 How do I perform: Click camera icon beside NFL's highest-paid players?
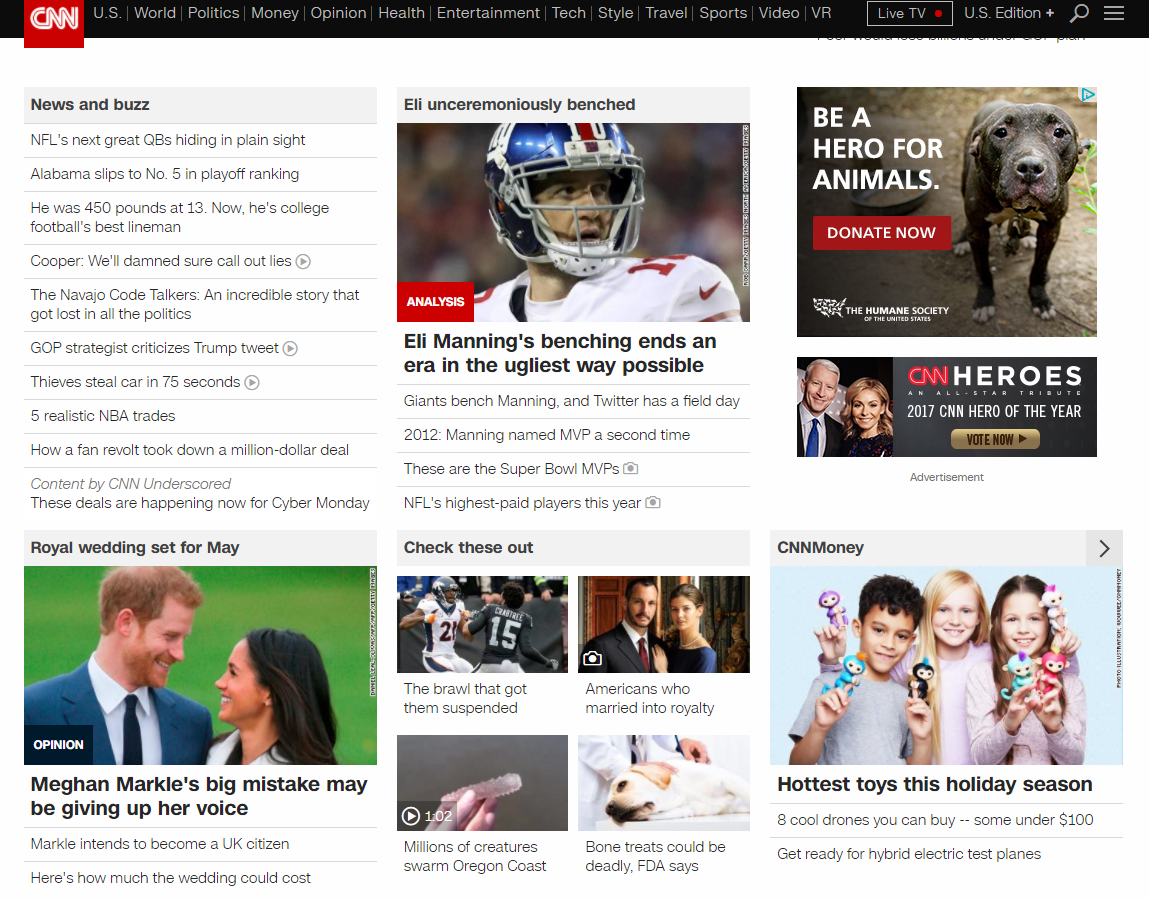653,503
